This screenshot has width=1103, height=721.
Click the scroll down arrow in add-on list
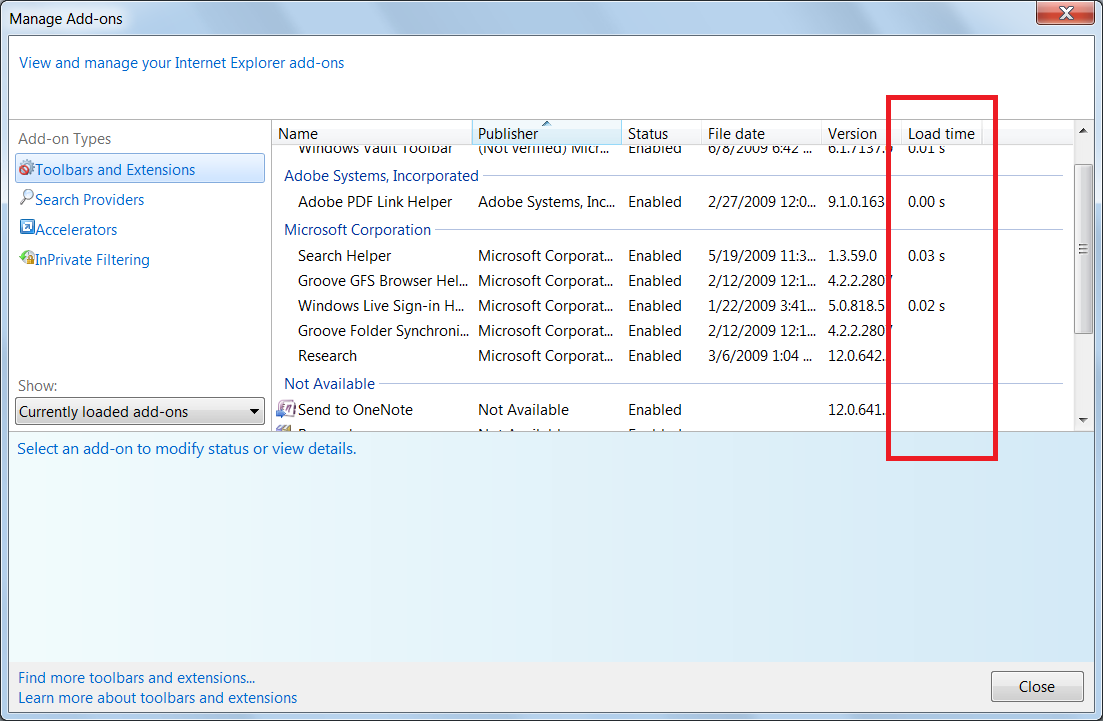[1083, 421]
